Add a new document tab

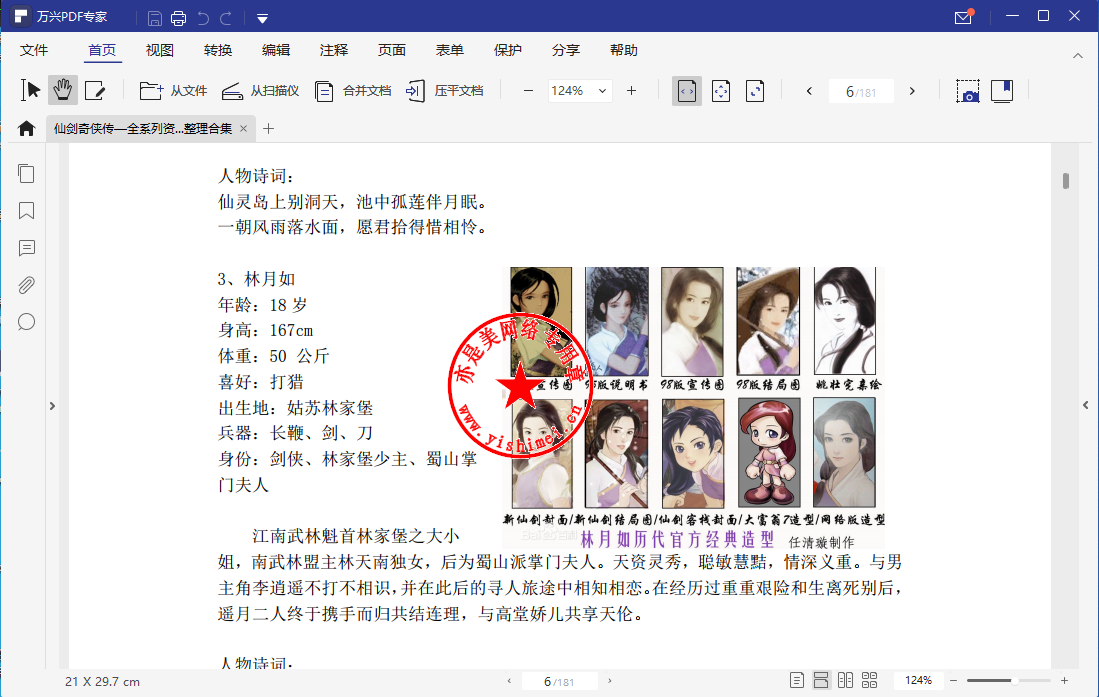[x=268, y=128]
